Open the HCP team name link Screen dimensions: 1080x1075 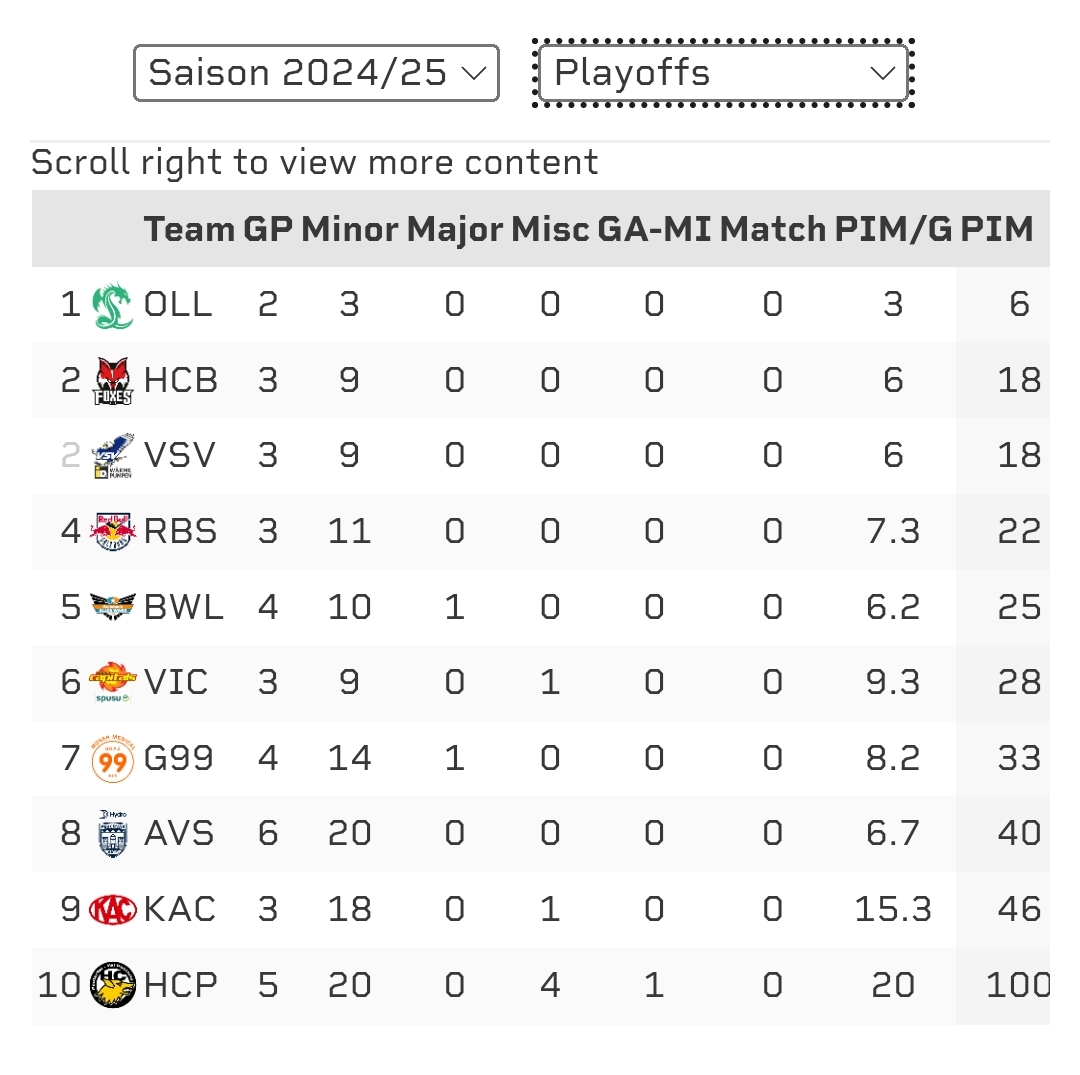180,985
